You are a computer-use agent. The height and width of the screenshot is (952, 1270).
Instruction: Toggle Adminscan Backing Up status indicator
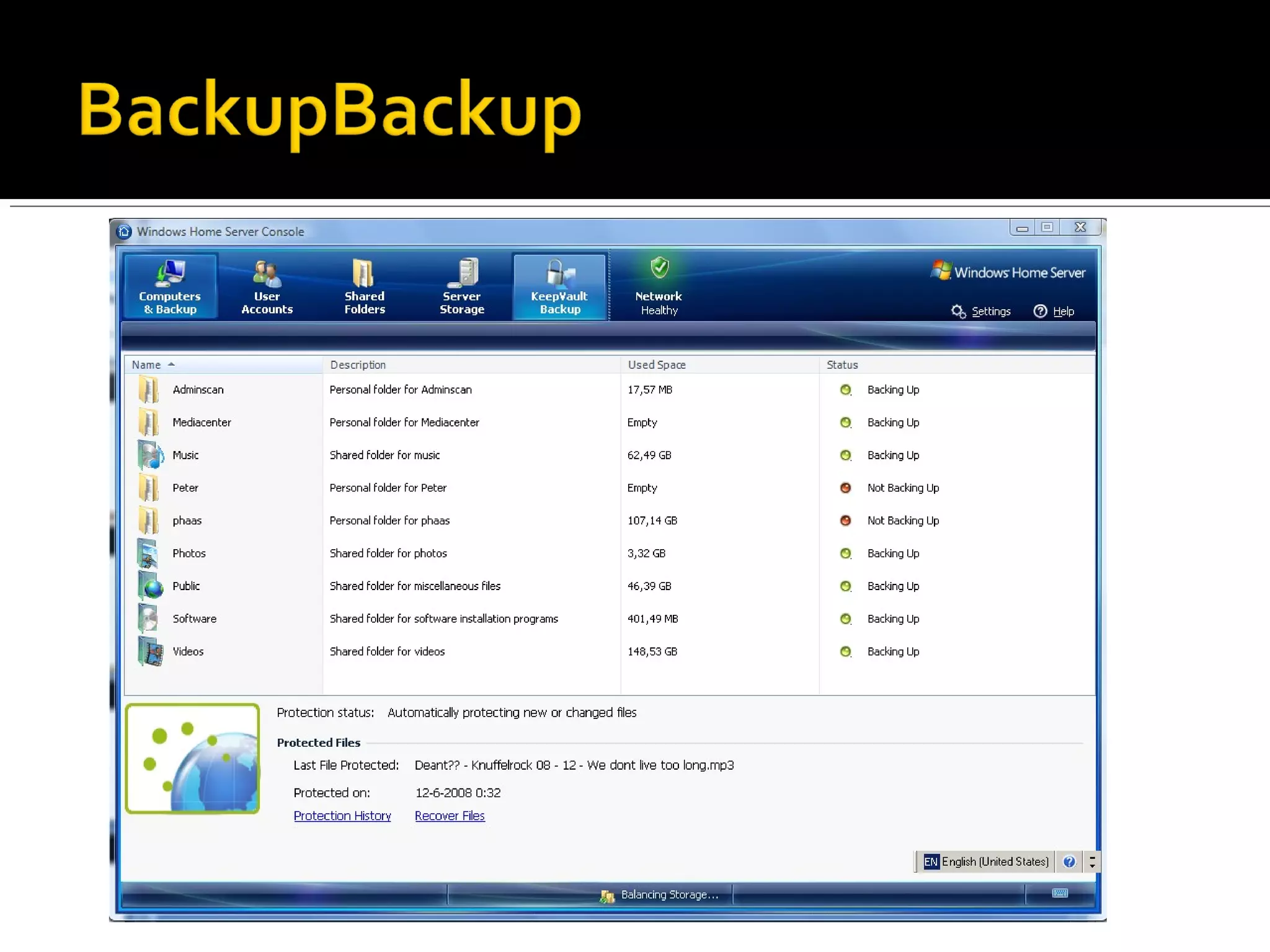coord(845,390)
